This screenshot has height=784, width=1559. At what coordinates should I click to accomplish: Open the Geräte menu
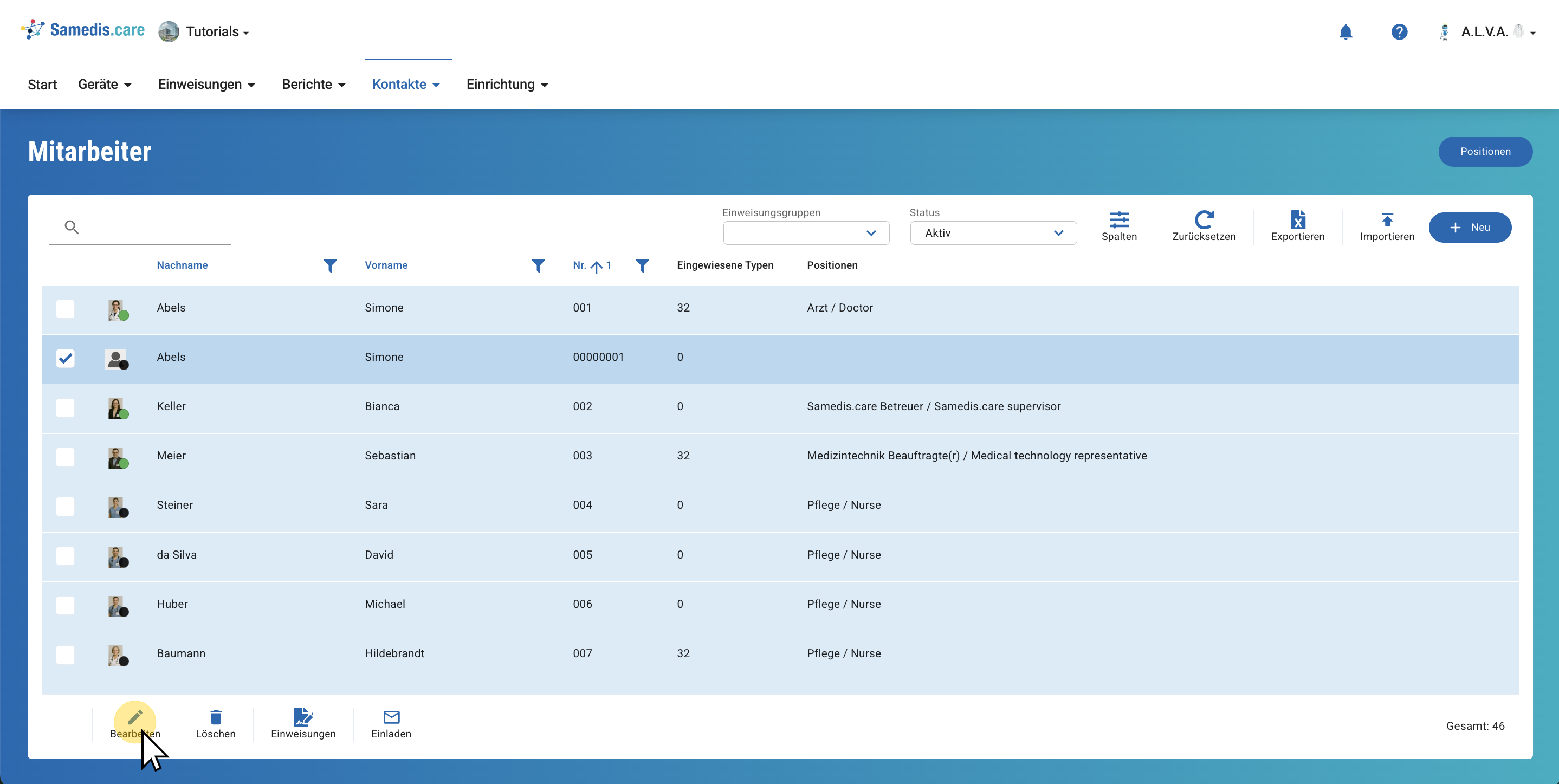tap(104, 85)
